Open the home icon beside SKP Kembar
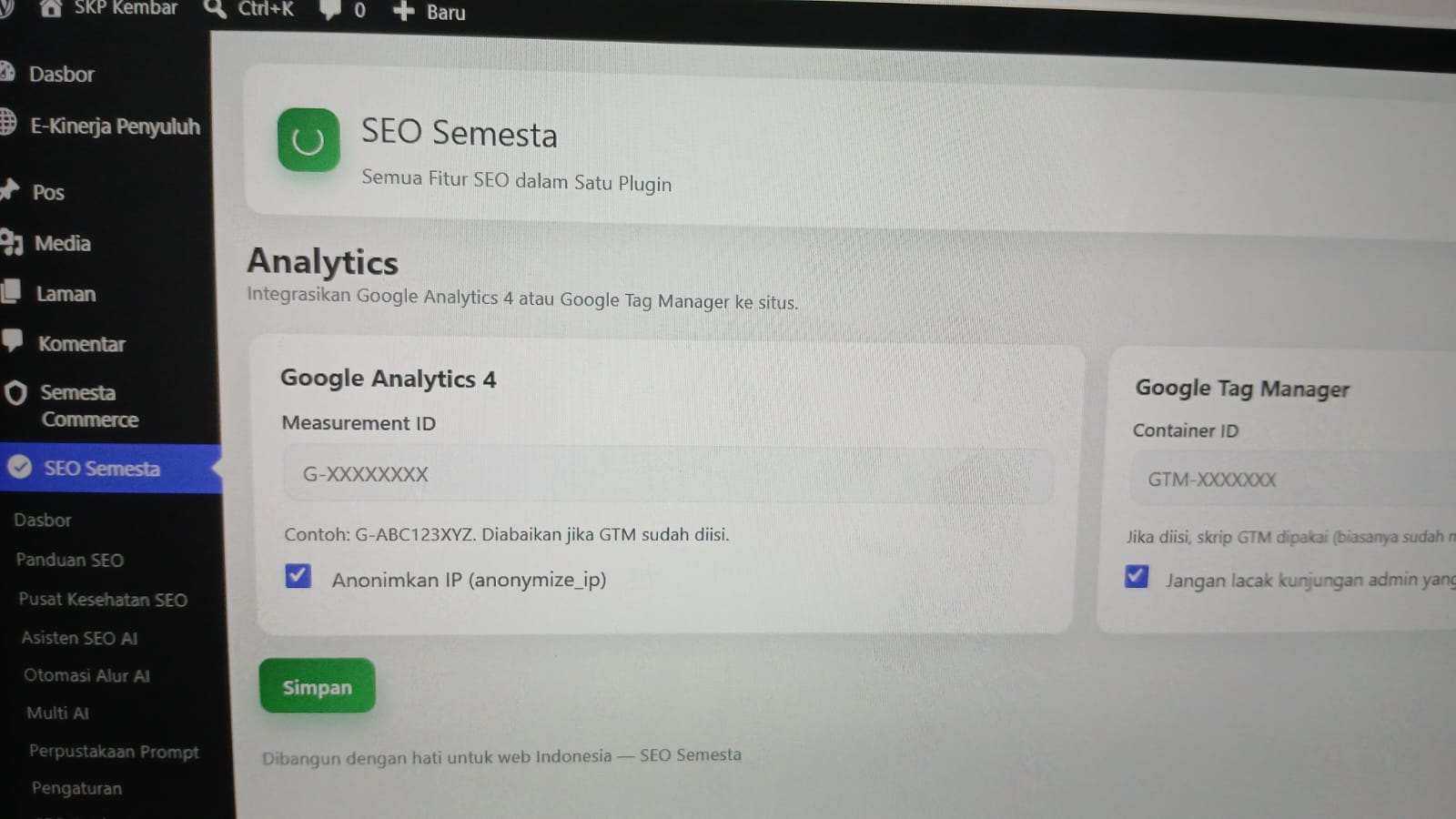The image size is (1456, 819). (x=50, y=8)
